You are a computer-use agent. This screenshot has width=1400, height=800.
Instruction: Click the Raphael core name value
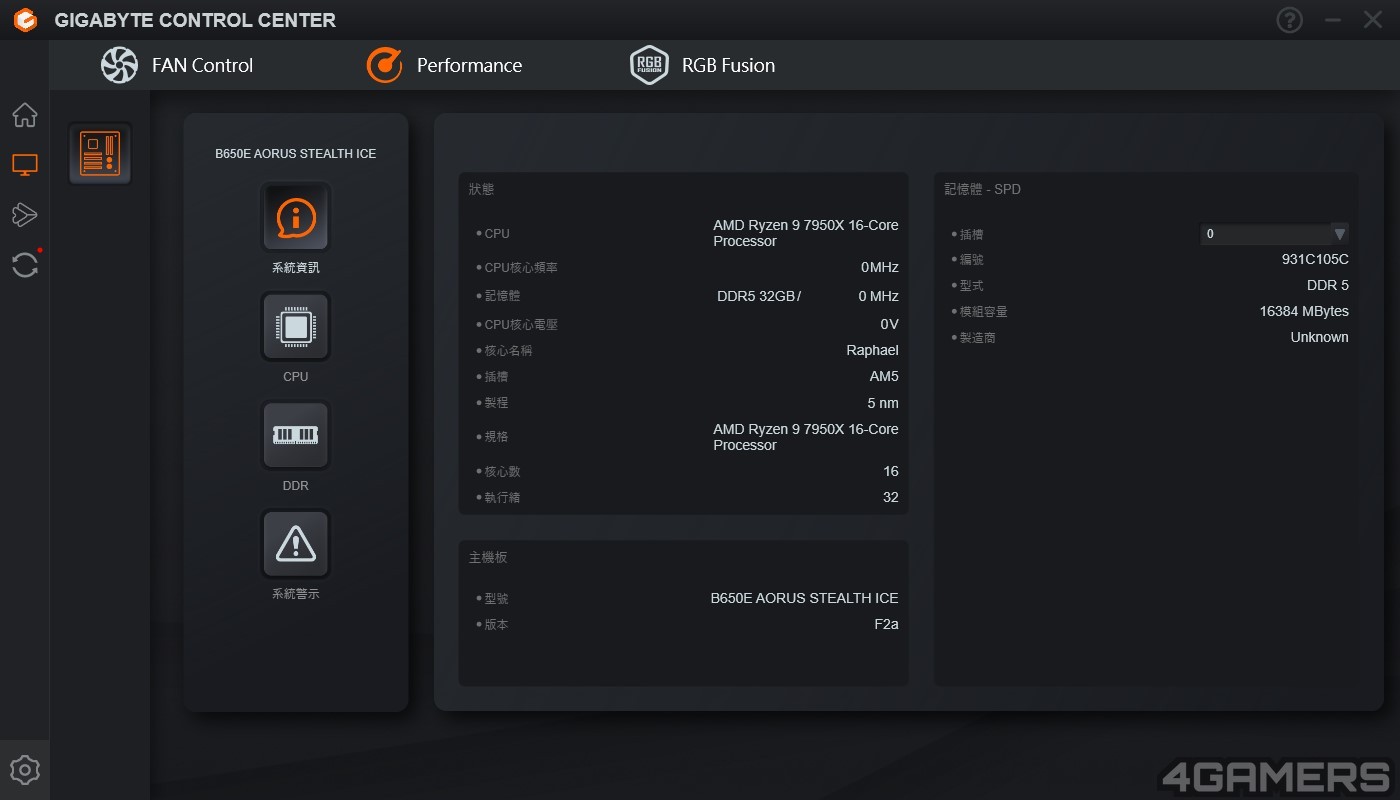click(x=872, y=350)
